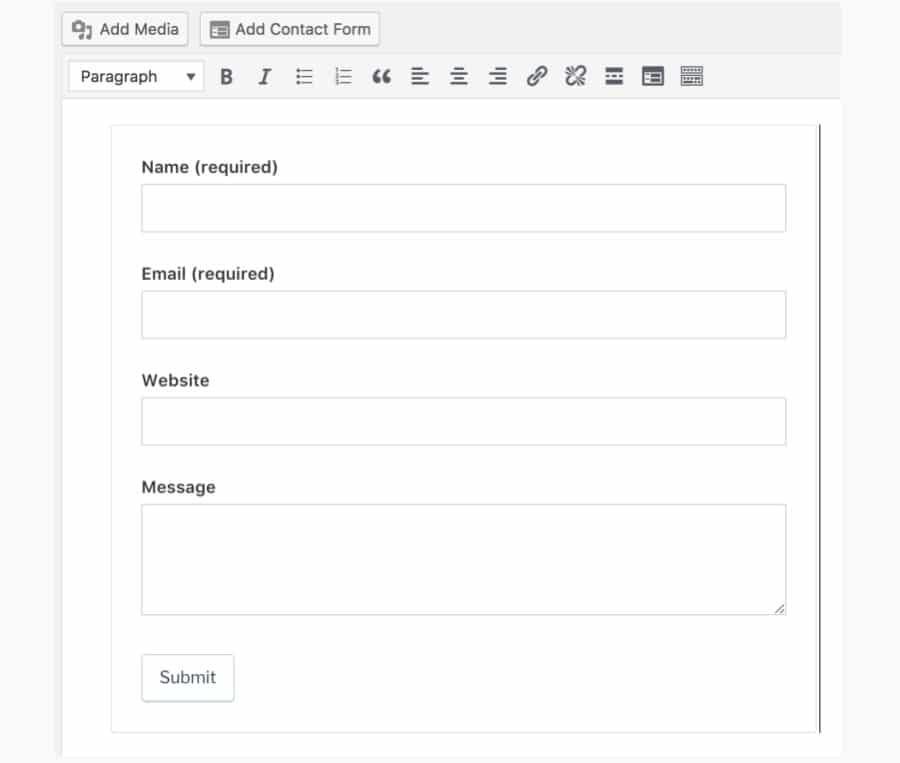Screen dimensions: 900x763
Task: Insert a hyperlink with the link icon
Action: click(537, 76)
